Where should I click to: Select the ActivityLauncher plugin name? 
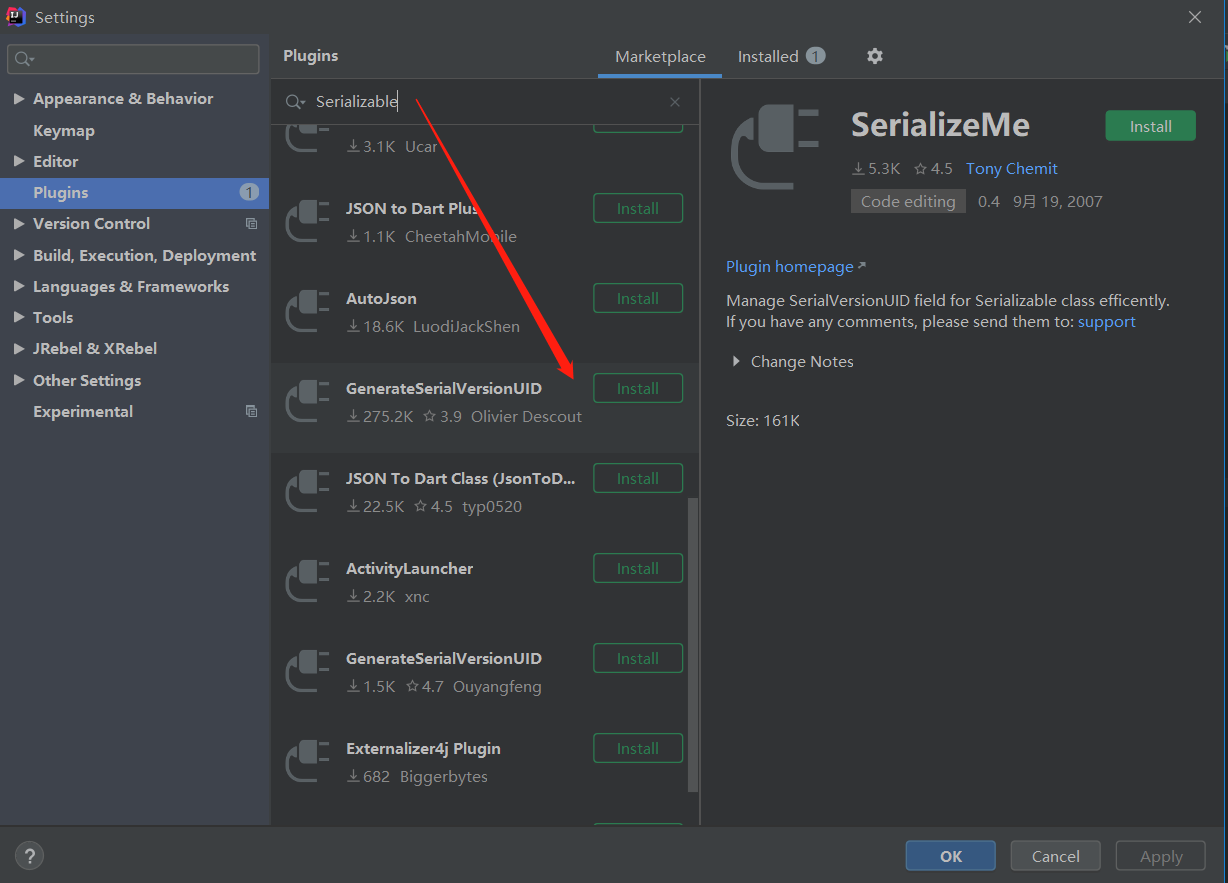409,569
